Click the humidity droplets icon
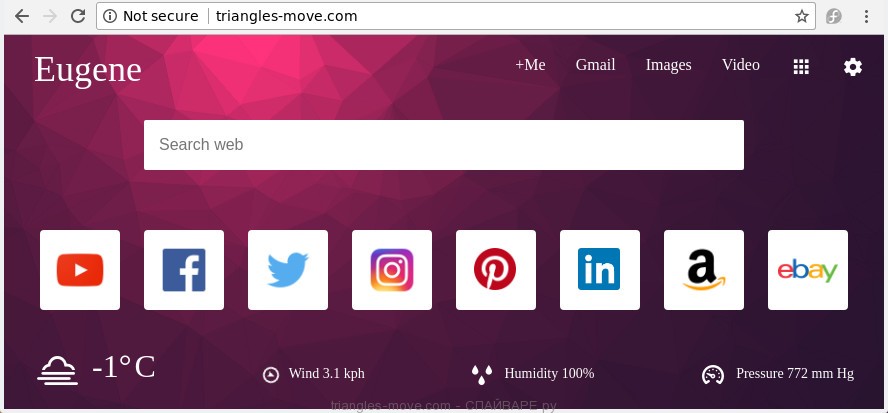Image resolution: width=888 pixels, height=413 pixels. coord(481,374)
